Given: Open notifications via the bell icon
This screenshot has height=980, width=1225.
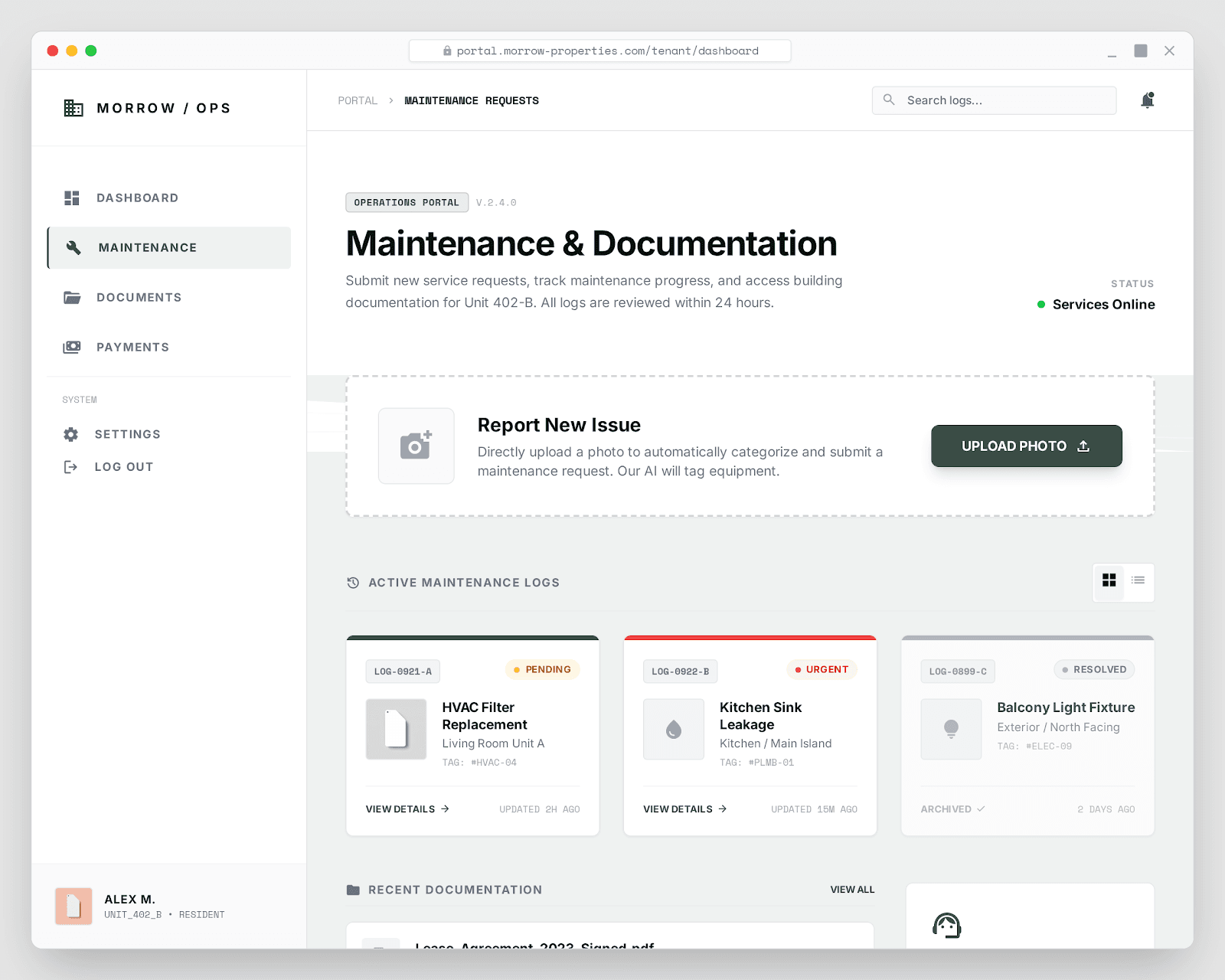Looking at the screenshot, I should 1147,100.
